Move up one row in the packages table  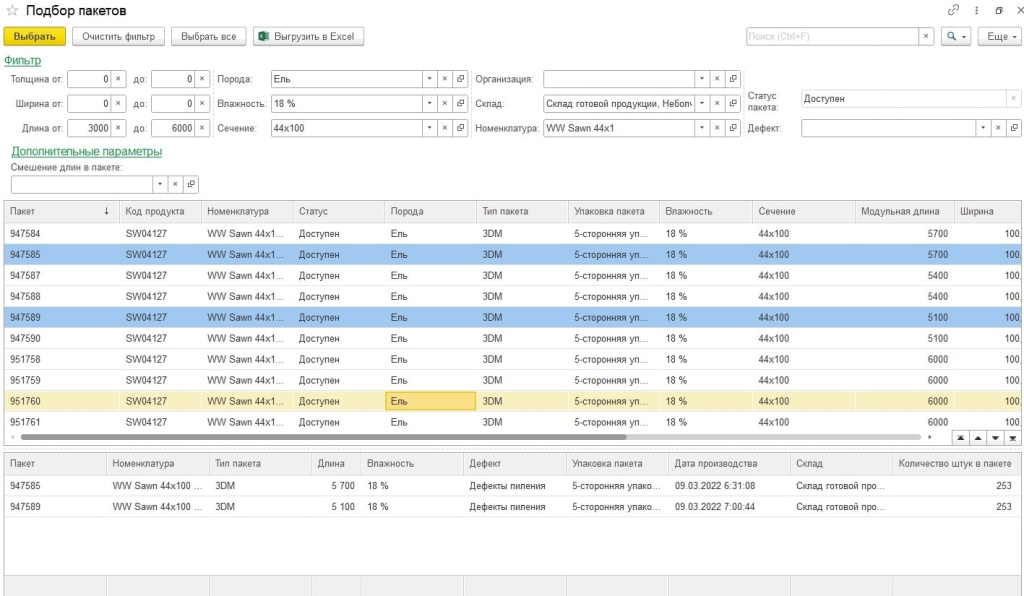(978, 438)
